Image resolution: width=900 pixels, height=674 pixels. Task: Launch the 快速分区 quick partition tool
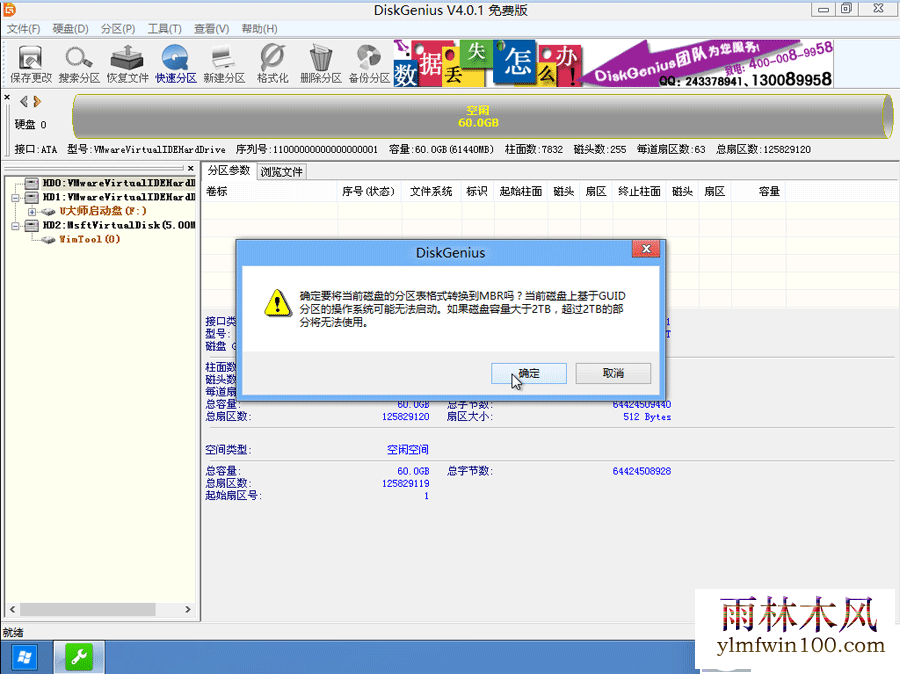(176, 64)
